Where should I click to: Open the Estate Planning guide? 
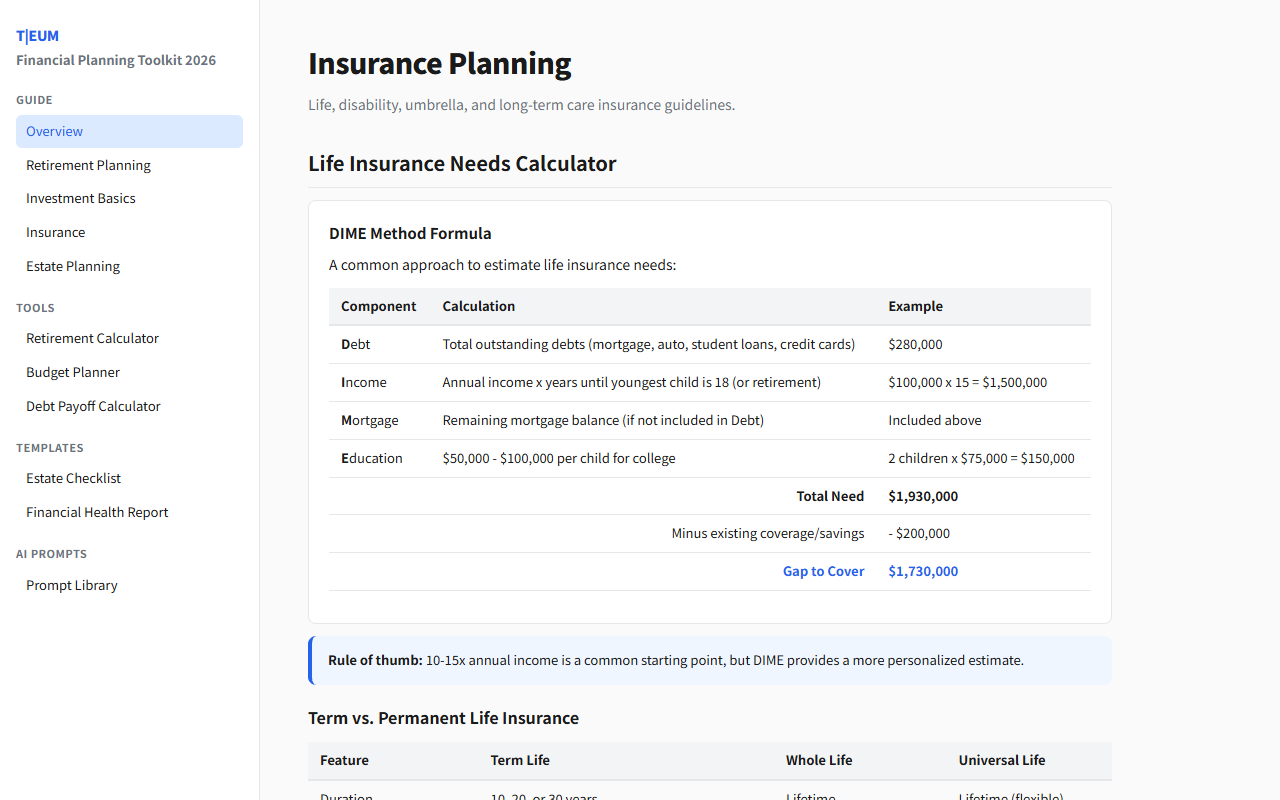click(x=73, y=266)
